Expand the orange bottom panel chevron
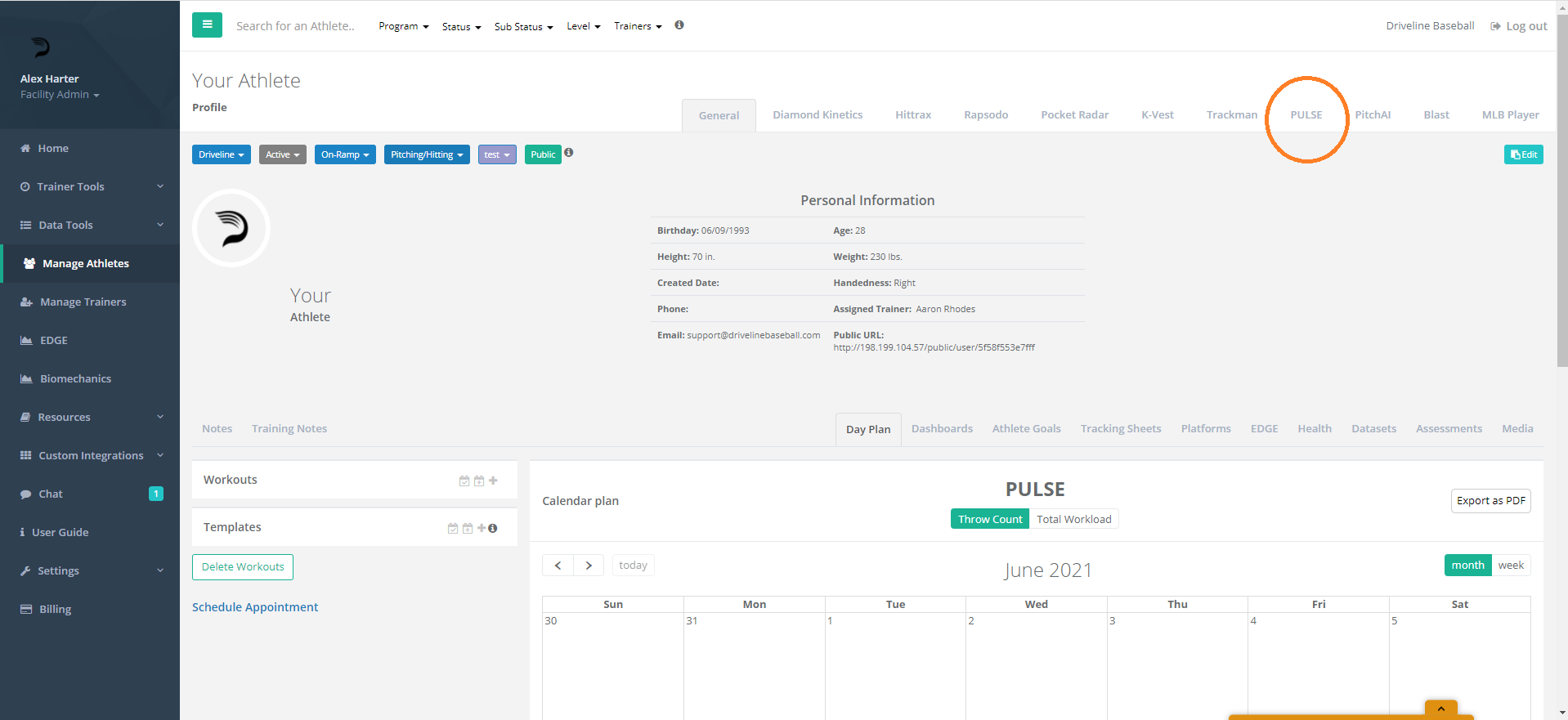1568x720 pixels. (1441, 709)
